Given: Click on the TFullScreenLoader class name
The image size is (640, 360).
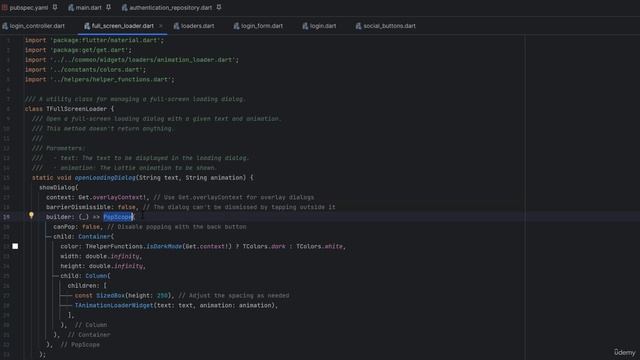Looking at the screenshot, I should pos(77,109).
